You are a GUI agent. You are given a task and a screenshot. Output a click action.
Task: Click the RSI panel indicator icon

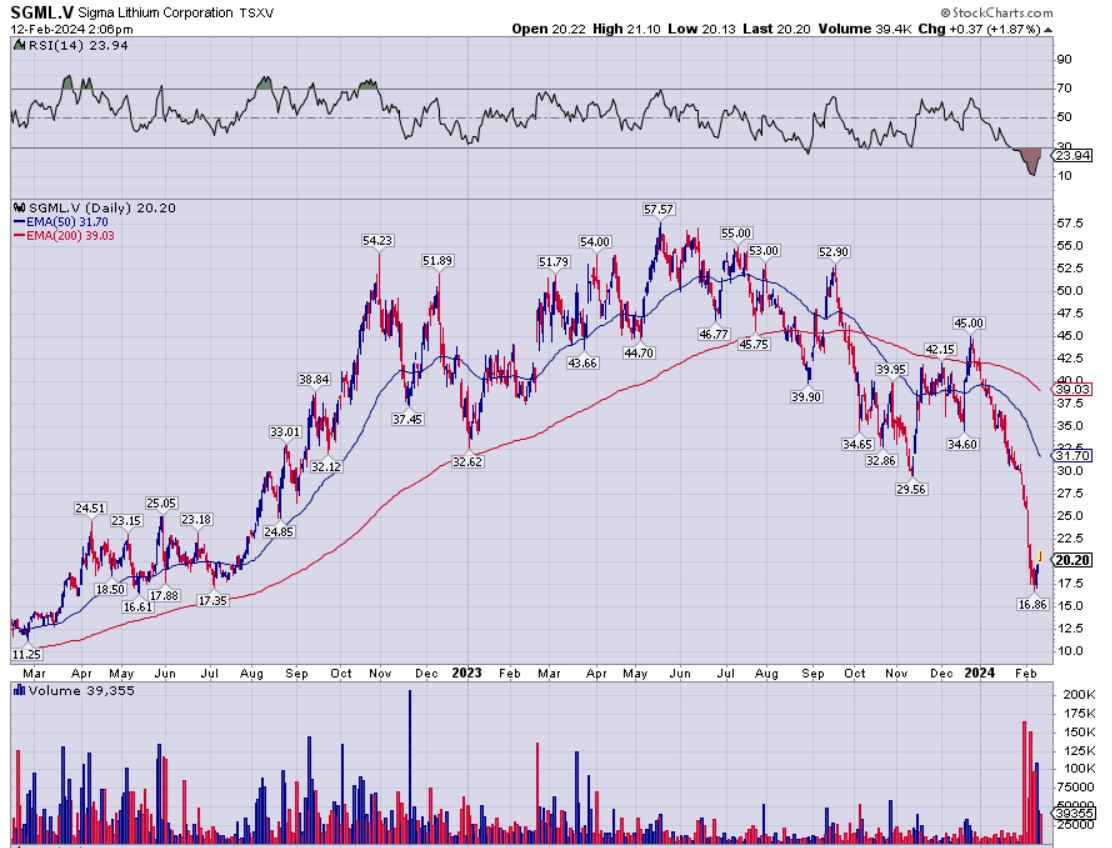(x=20, y=45)
